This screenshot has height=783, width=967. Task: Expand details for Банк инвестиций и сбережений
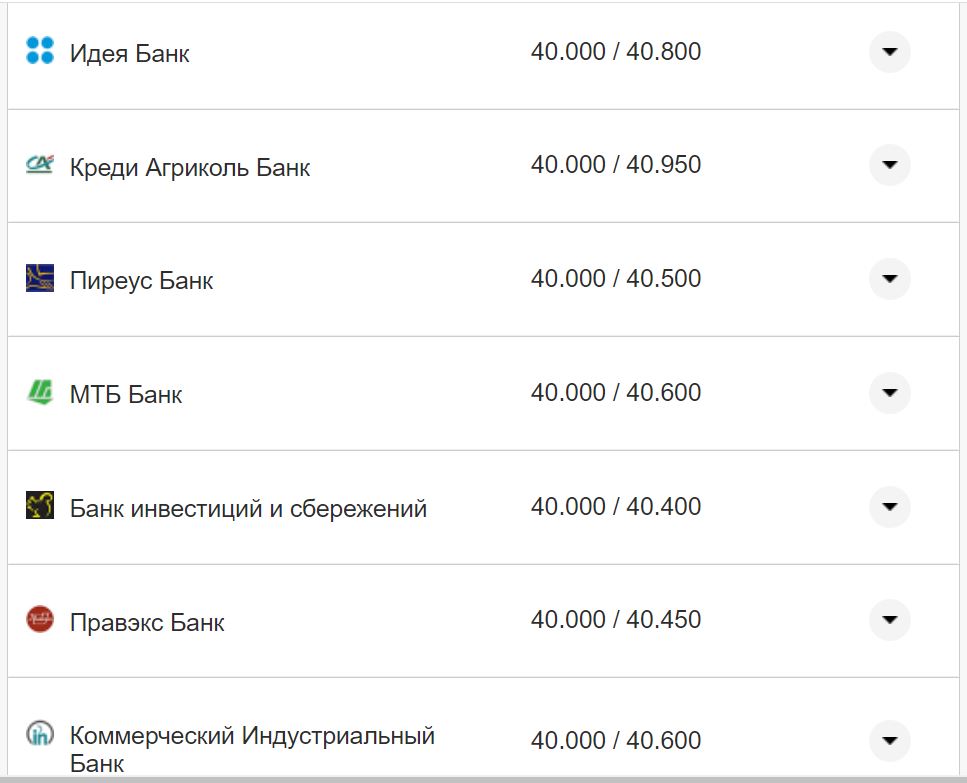pos(888,506)
